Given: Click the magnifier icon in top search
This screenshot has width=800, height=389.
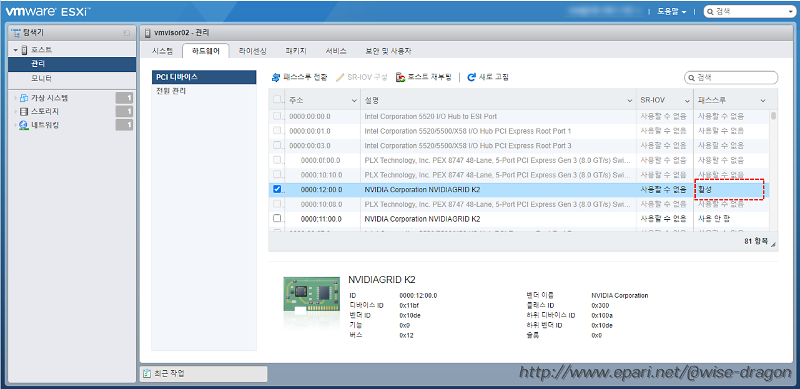Looking at the screenshot, I should (x=710, y=11).
